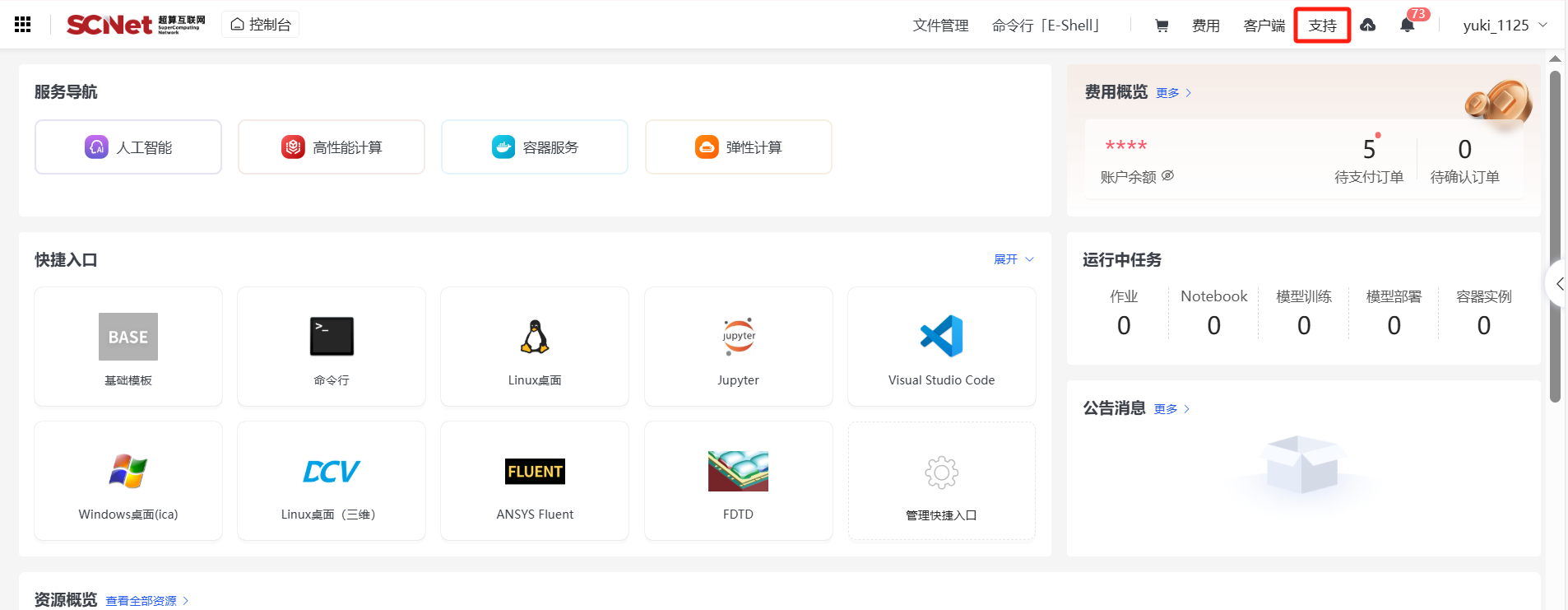Toggle account balance visibility eye icon
The image size is (1568, 610).
[x=1167, y=175]
